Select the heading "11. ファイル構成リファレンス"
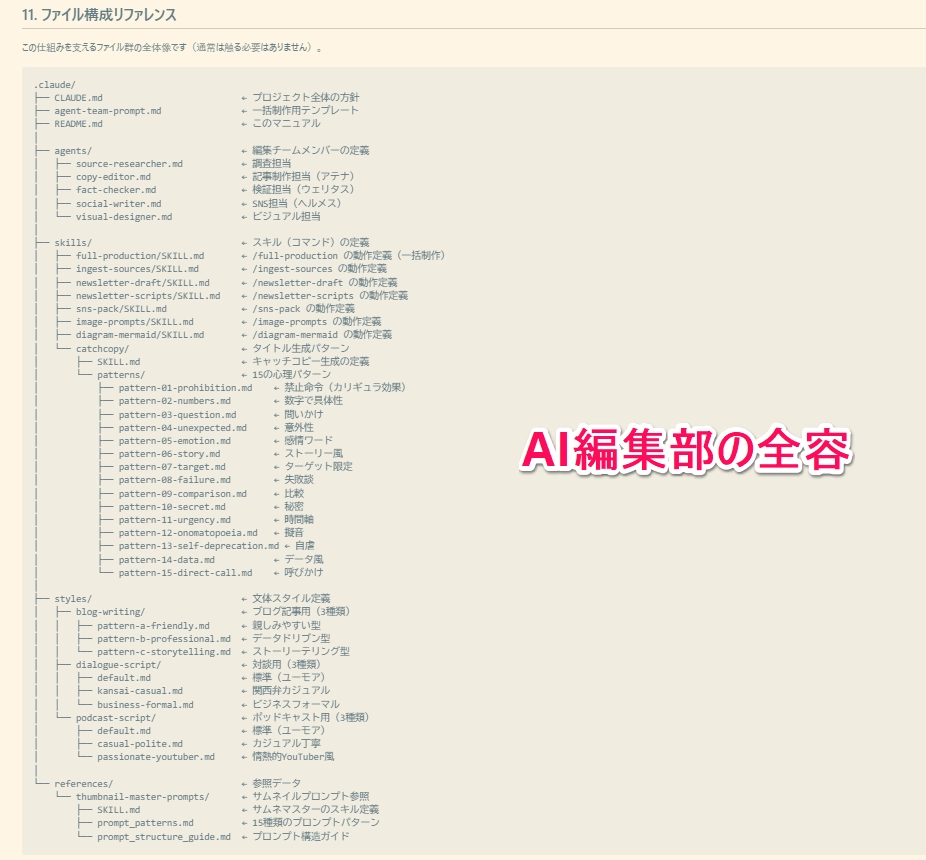 tap(99, 15)
